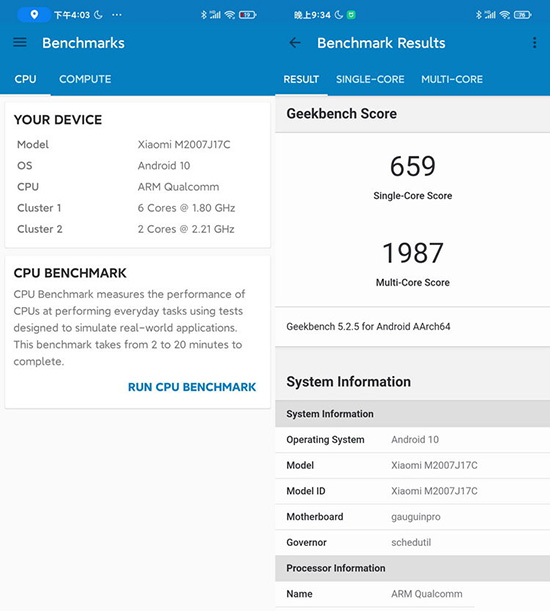The image size is (550, 611).
Task: Tap the blue location pill icon
Action: [x=34, y=15]
